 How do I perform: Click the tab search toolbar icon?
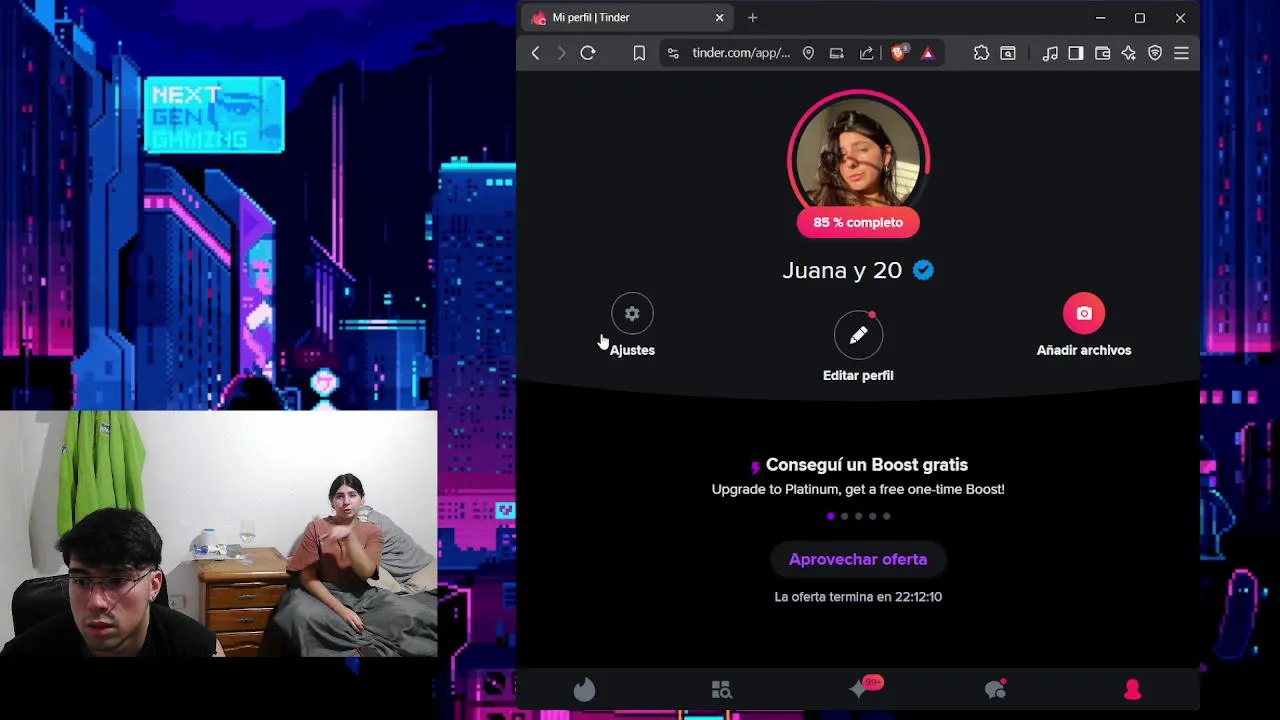pyautogui.click(x=1008, y=53)
